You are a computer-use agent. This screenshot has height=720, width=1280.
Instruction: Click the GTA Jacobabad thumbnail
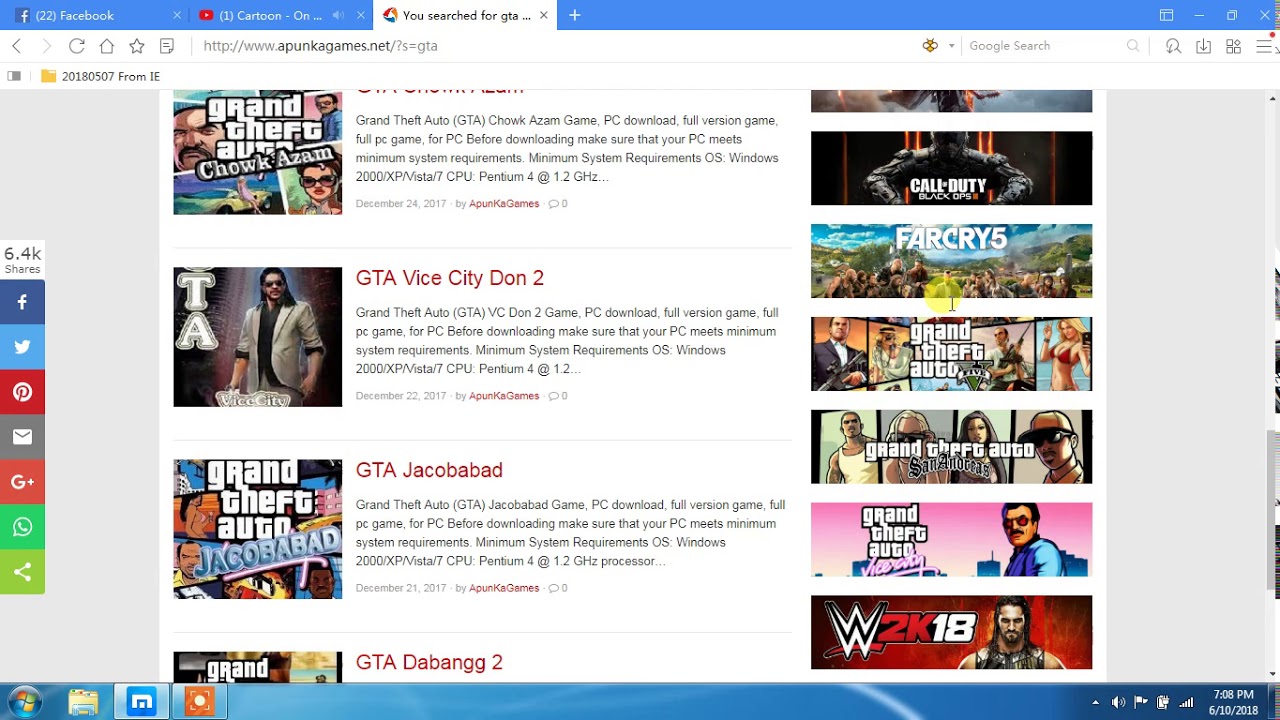tap(257, 529)
